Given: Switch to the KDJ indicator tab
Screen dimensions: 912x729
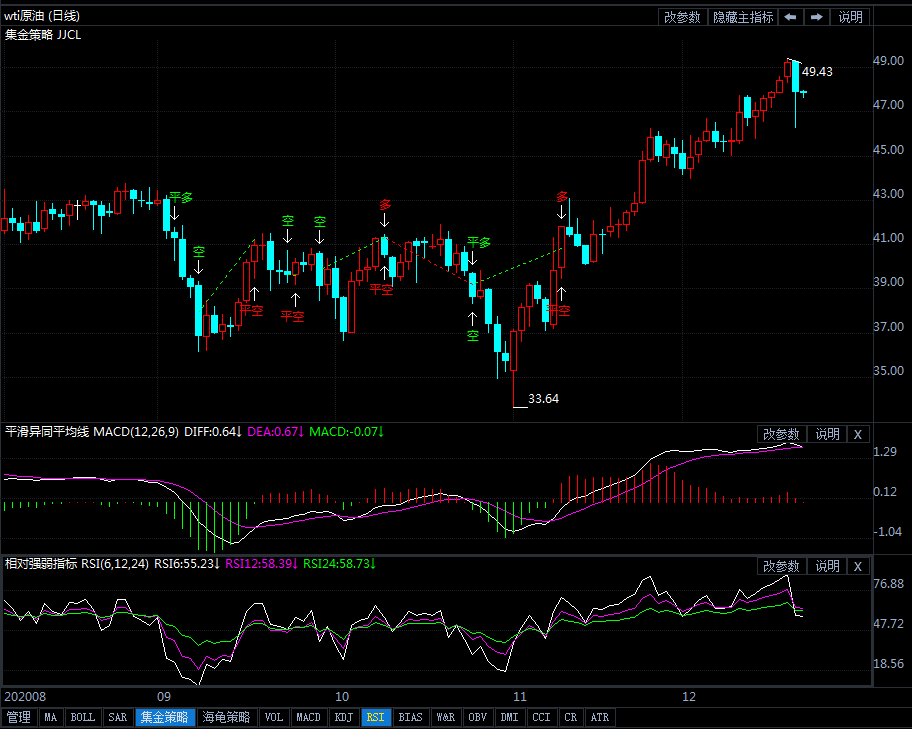Looking at the screenshot, I should click(343, 717).
